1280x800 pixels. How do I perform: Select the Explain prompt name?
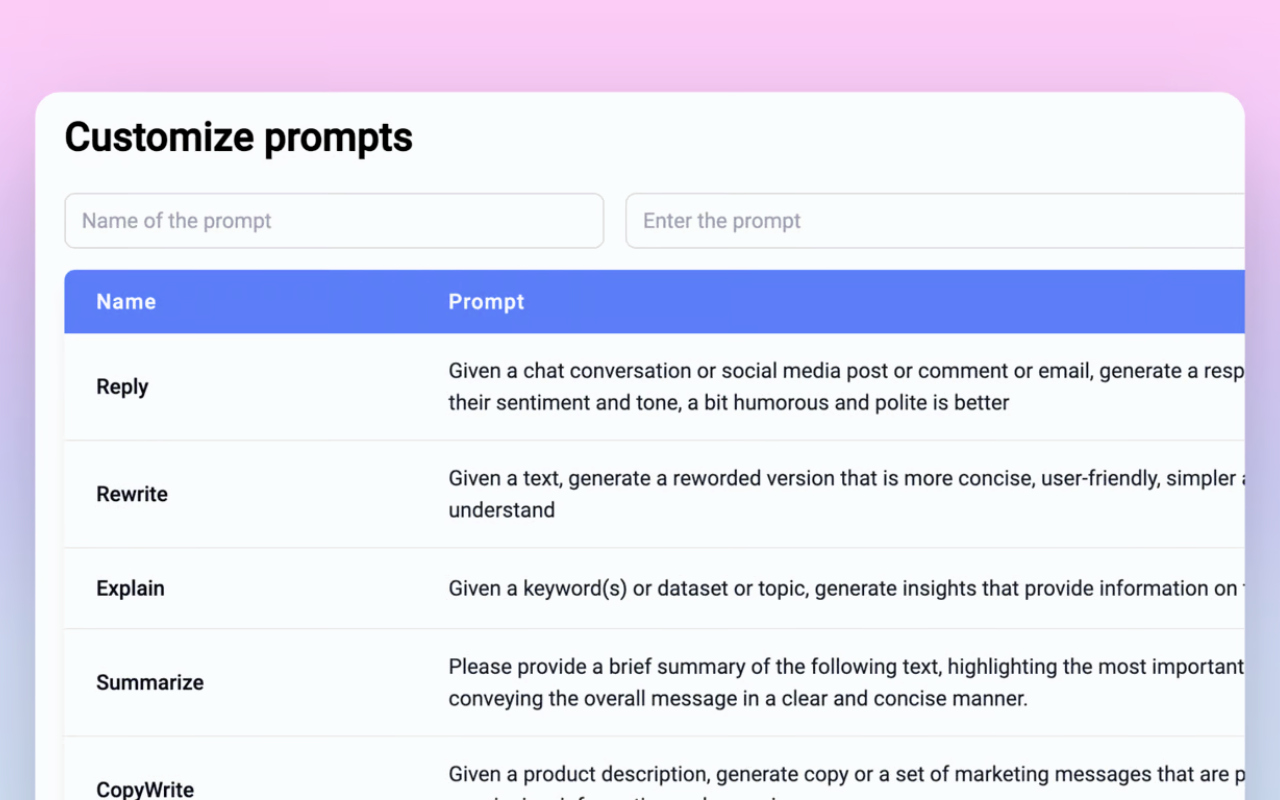[130, 589]
